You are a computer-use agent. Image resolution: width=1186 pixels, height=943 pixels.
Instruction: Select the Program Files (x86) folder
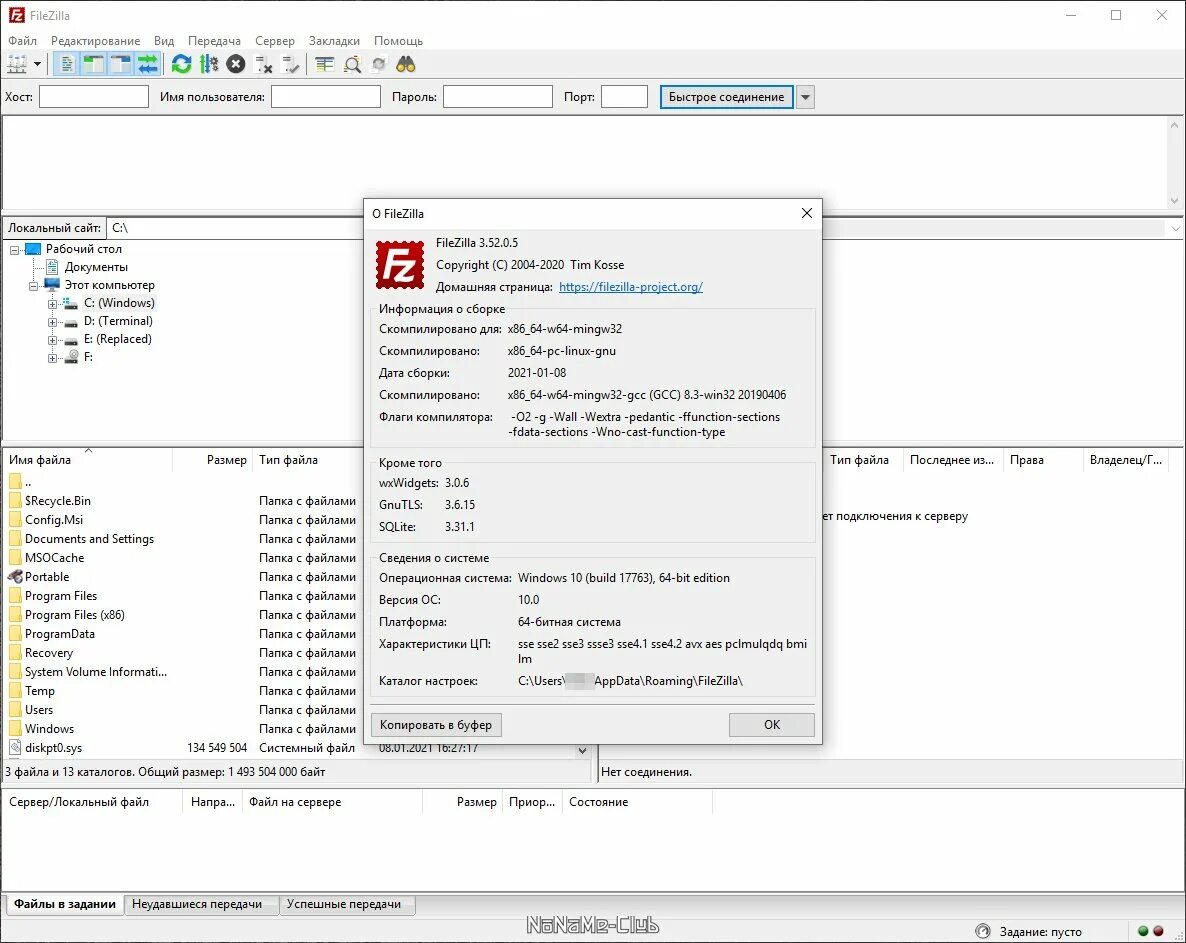(x=75, y=615)
